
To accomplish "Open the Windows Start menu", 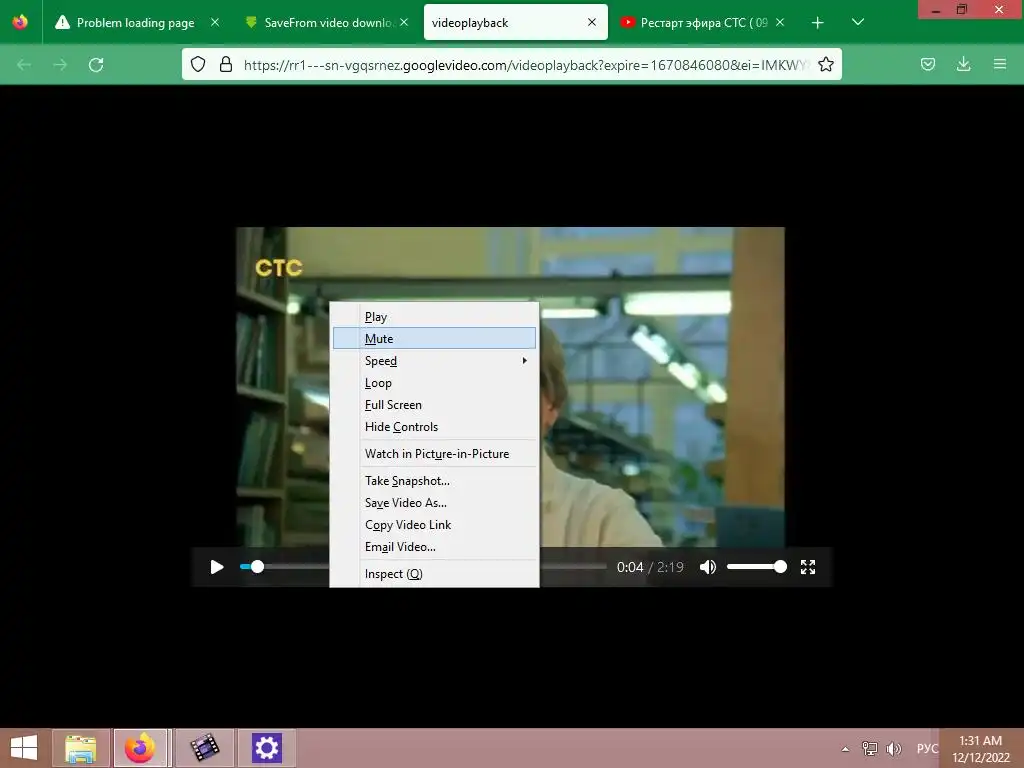I will point(24,748).
